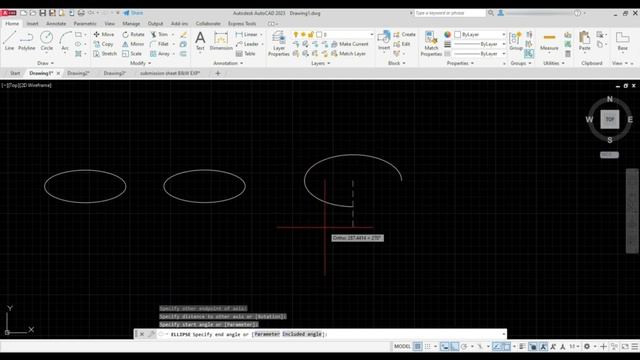Image resolution: width=640 pixels, height=360 pixels.
Task: Select the Circle tool
Action: pyautogui.click(x=47, y=41)
